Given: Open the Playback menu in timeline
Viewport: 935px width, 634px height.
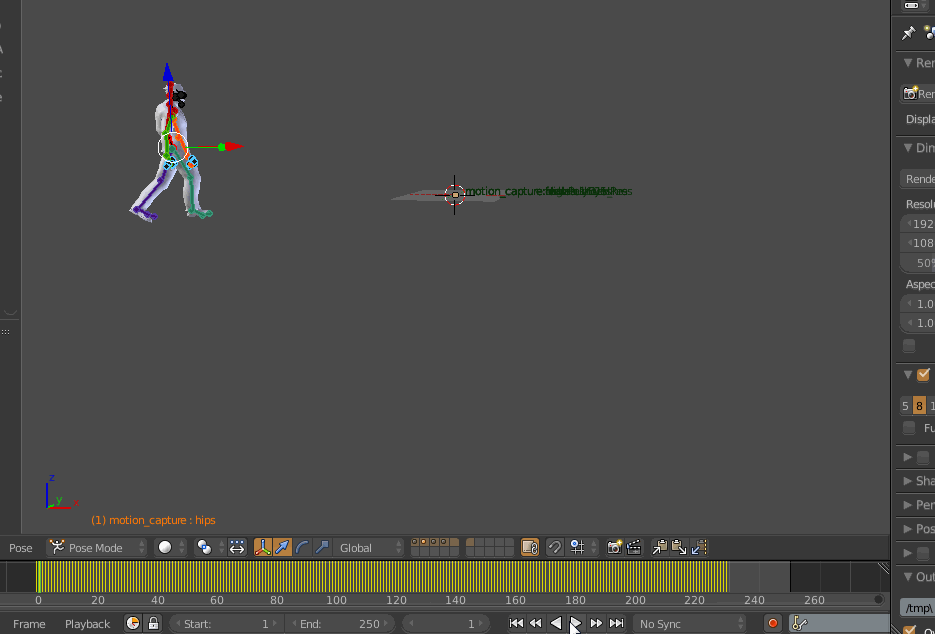Looking at the screenshot, I should coord(87,624).
